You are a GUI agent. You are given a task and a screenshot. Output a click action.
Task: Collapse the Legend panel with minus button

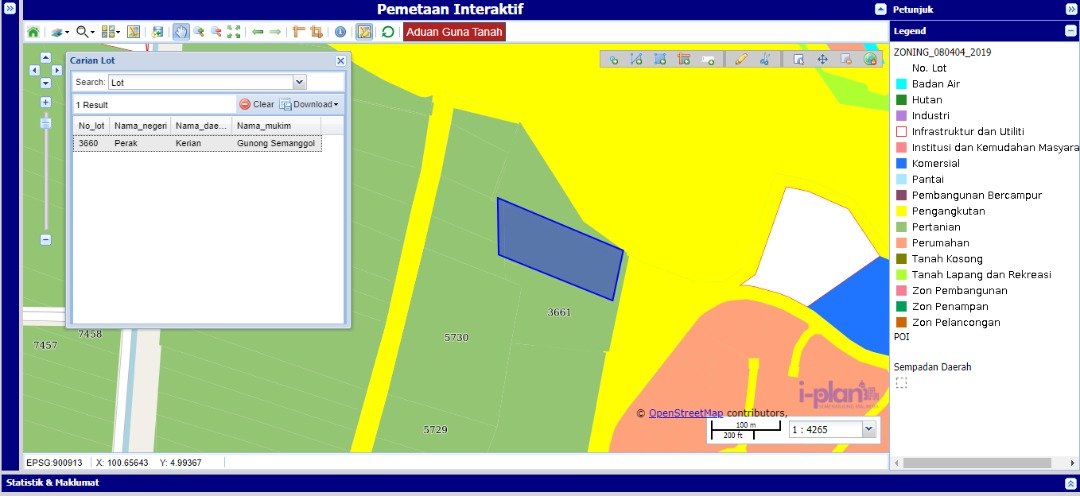pyautogui.click(x=1070, y=31)
